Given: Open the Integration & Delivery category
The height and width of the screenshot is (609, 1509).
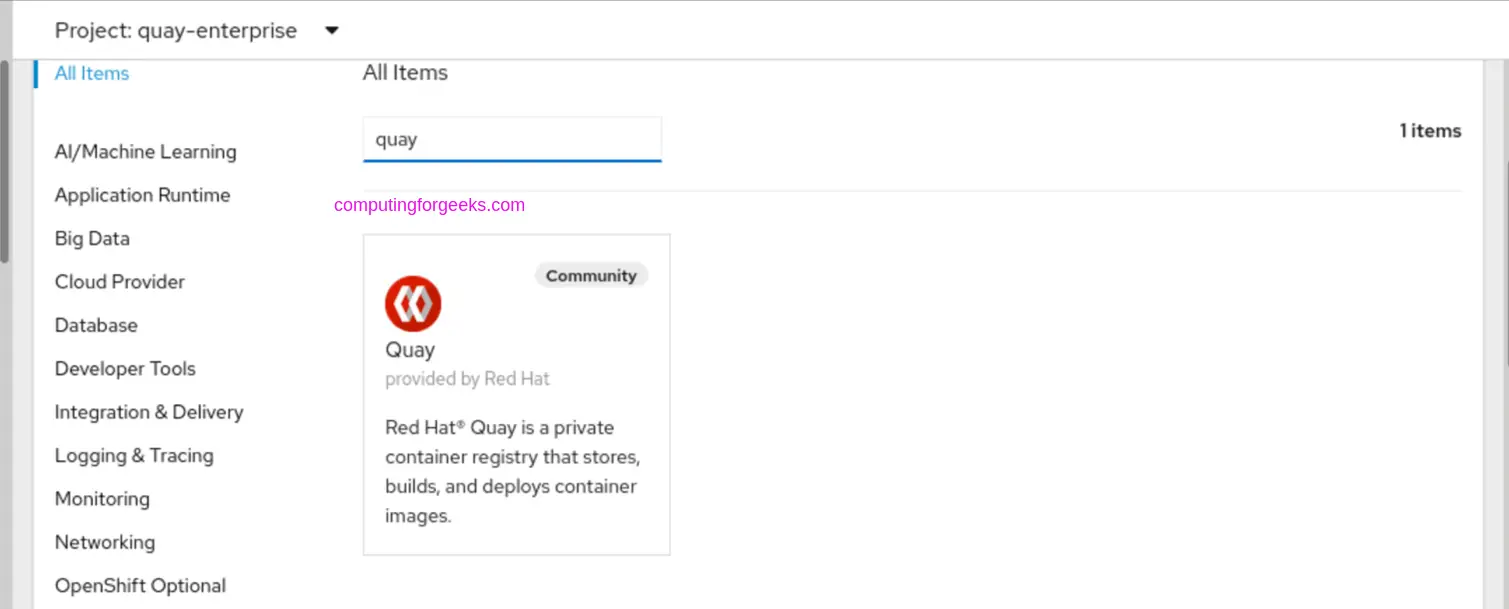Looking at the screenshot, I should click(x=149, y=411).
